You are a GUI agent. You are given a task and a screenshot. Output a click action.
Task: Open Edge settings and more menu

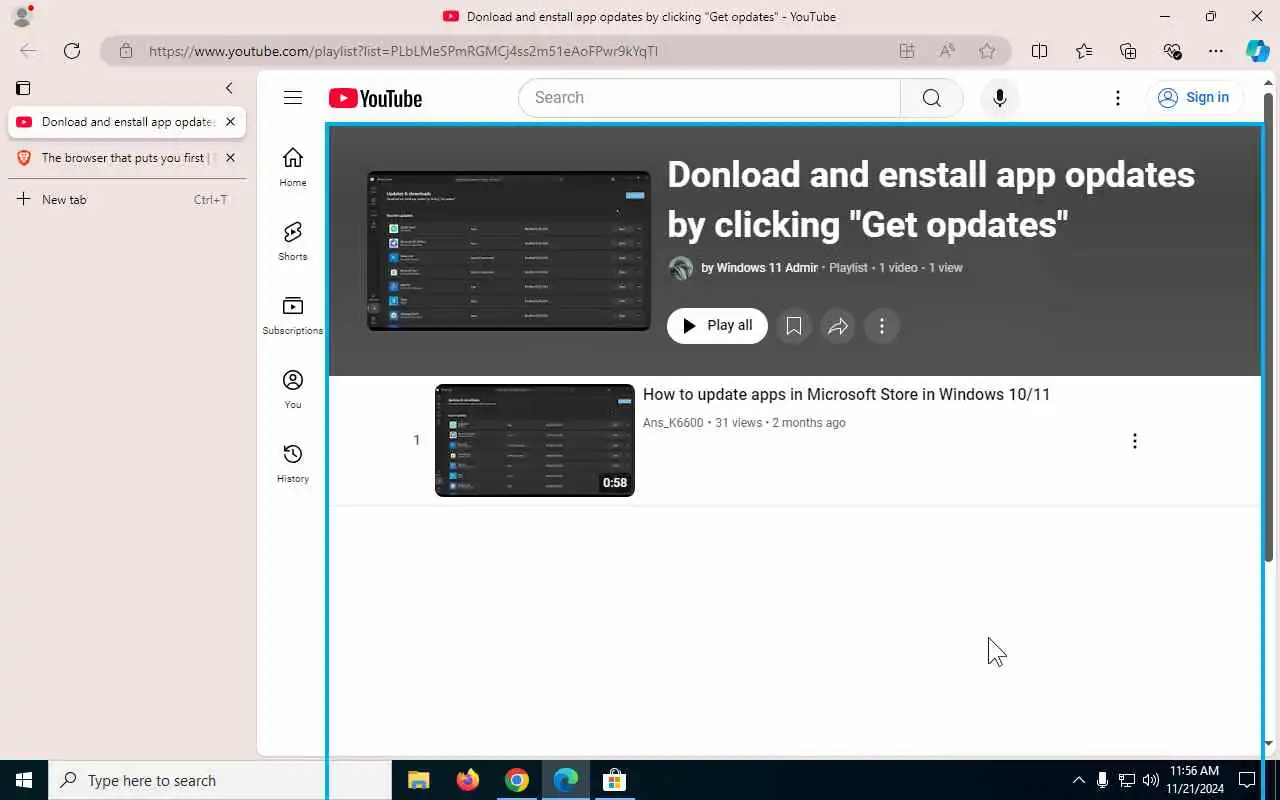click(x=1216, y=51)
